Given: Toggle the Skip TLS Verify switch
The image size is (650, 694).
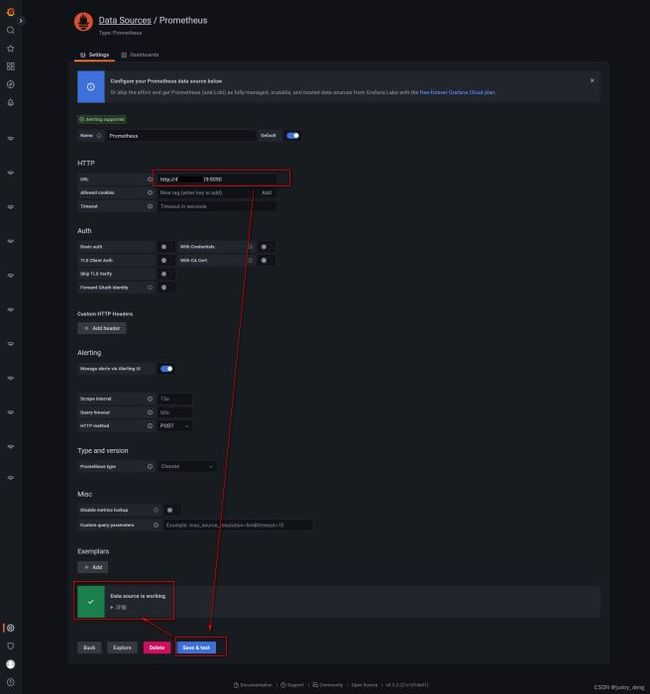Looking at the screenshot, I should (x=164, y=274).
